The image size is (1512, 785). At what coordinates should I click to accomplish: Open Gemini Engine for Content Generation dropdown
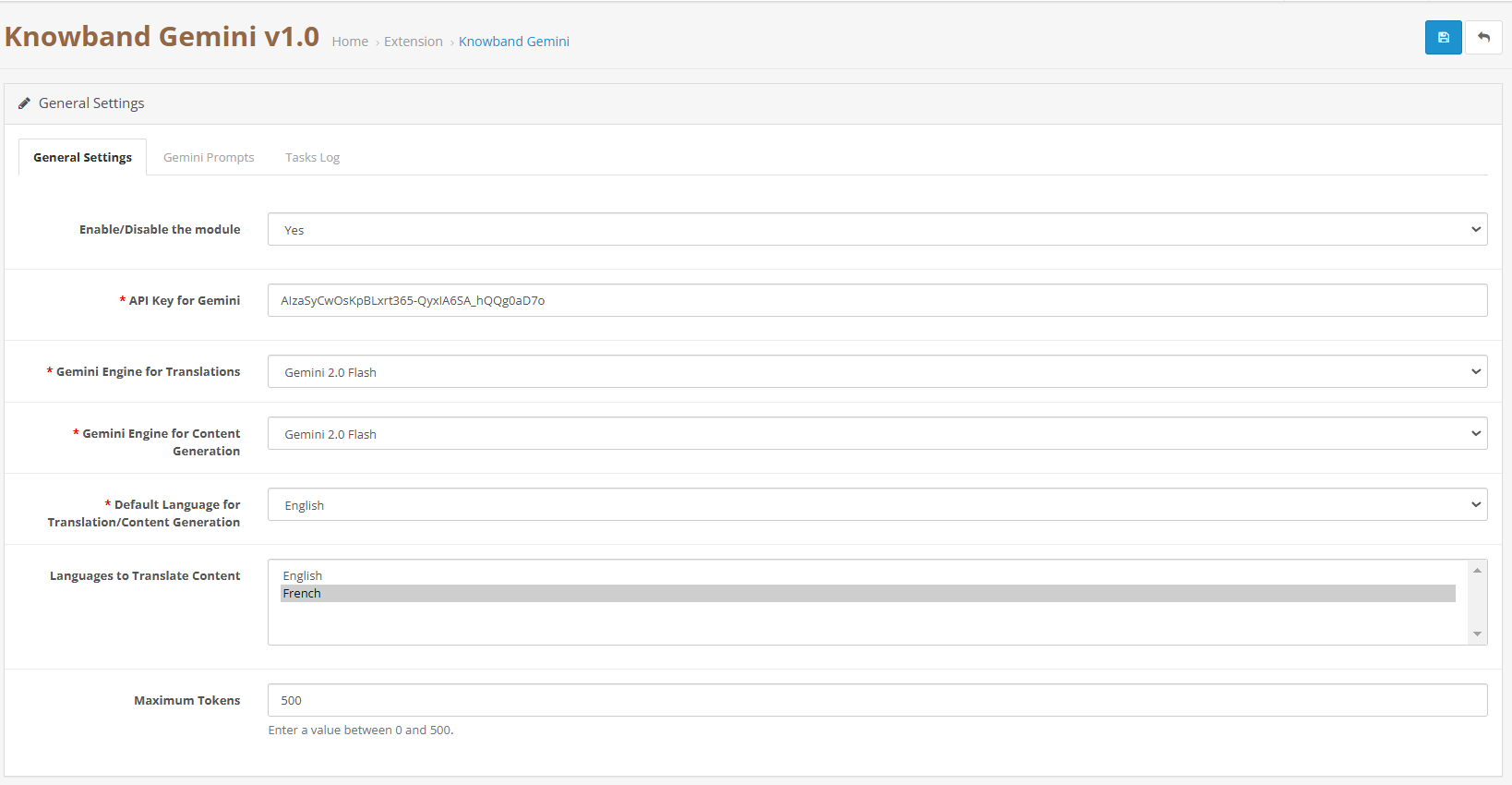877,434
